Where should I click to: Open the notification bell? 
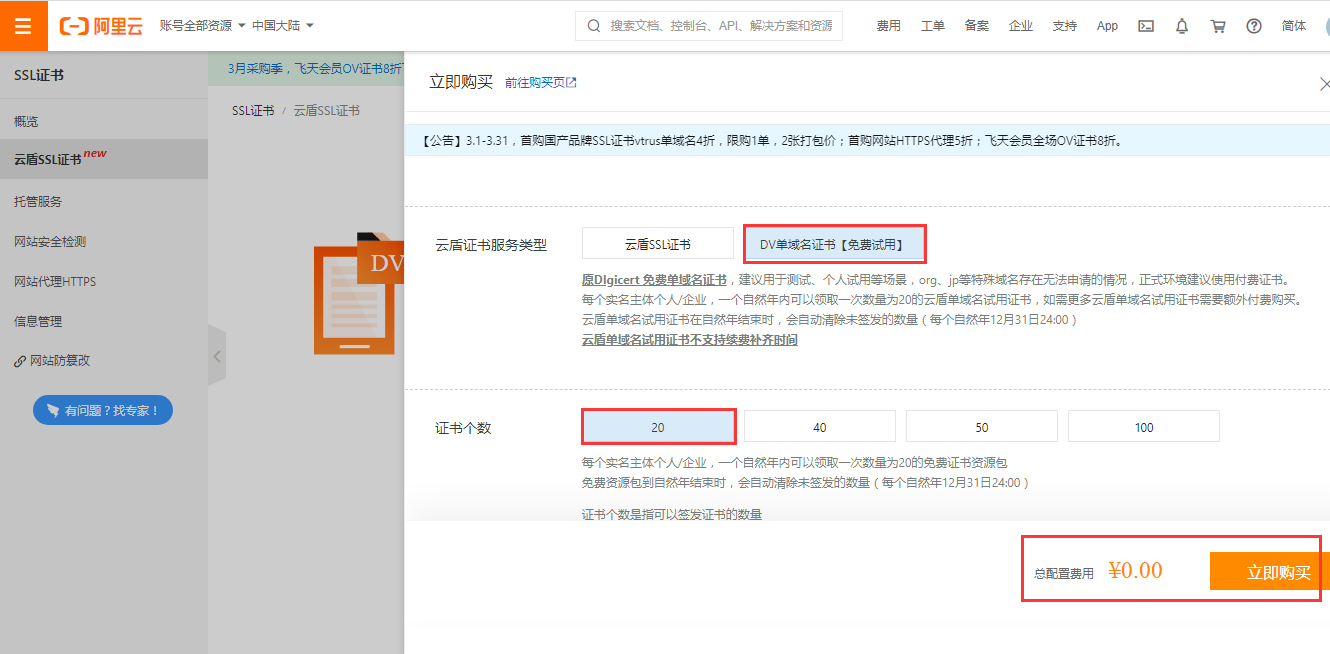[1182, 26]
